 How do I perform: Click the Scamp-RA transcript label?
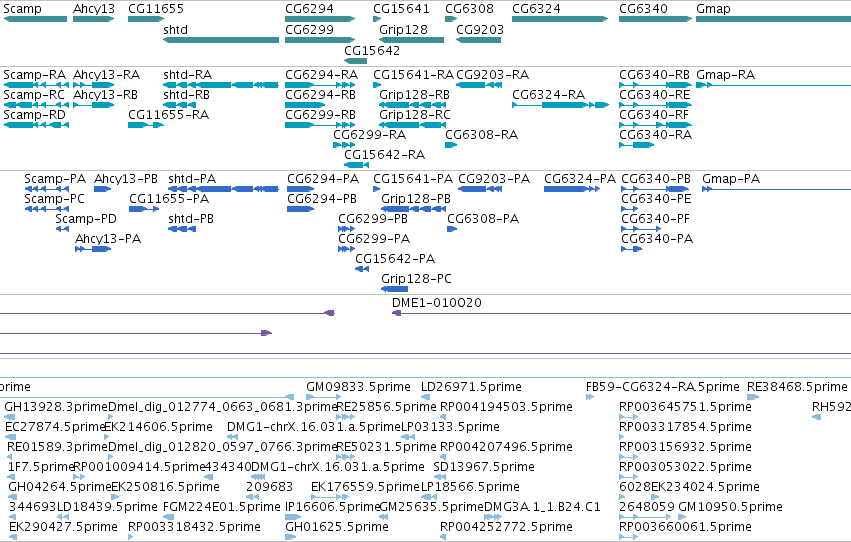[35, 75]
